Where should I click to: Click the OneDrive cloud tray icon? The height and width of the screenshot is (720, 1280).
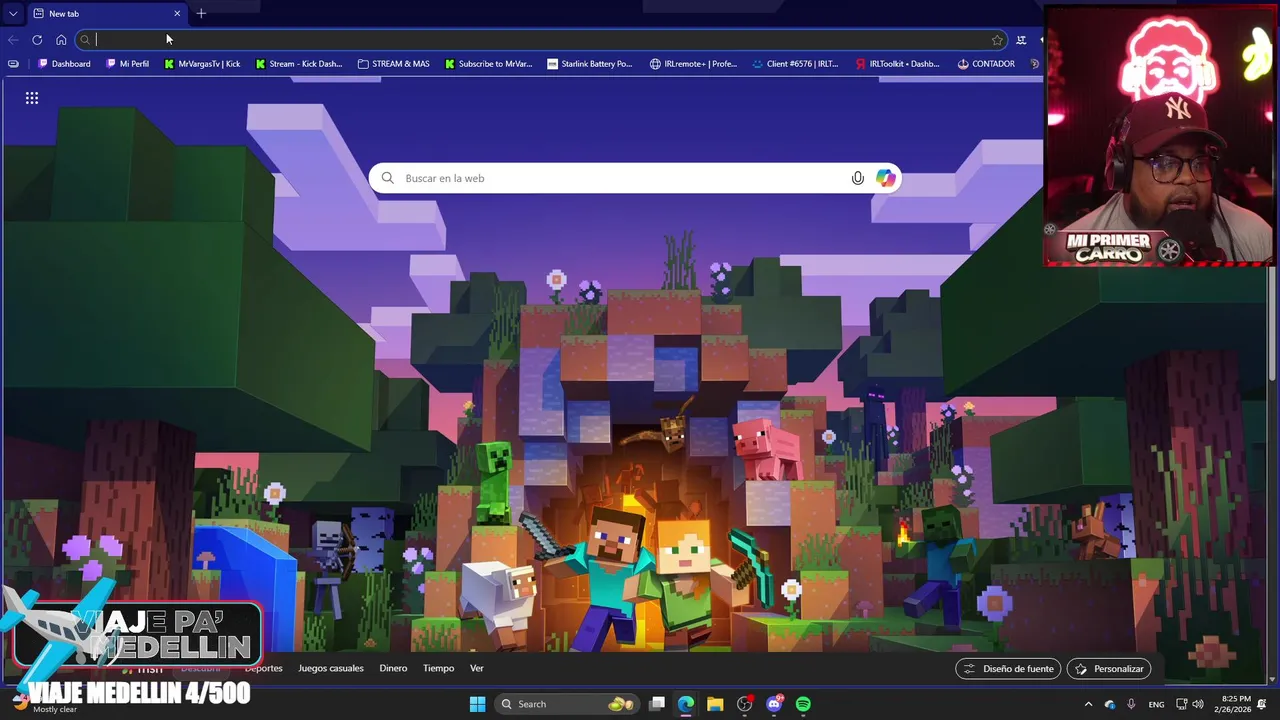[1110, 704]
